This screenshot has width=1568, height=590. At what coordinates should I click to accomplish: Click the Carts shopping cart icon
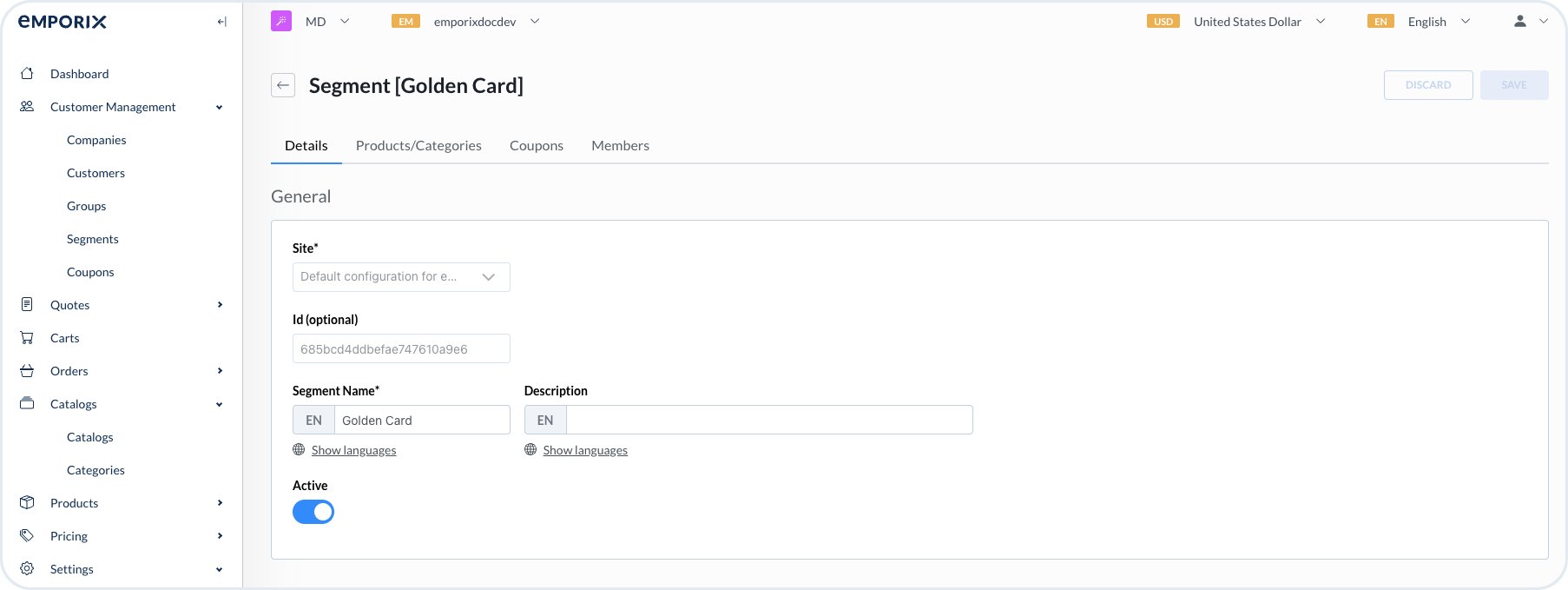point(27,338)
